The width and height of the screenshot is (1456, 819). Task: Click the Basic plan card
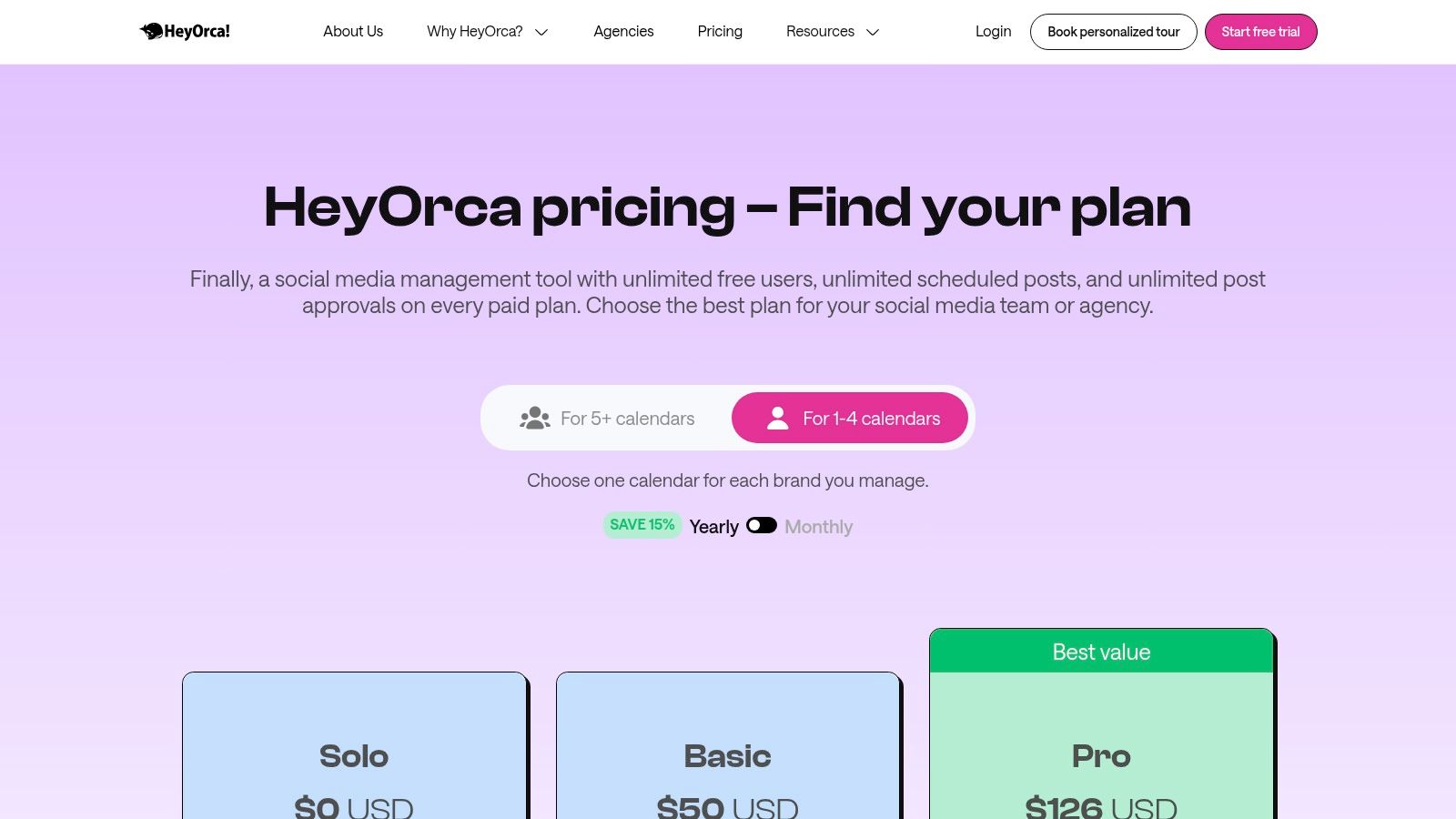point(728,746)
